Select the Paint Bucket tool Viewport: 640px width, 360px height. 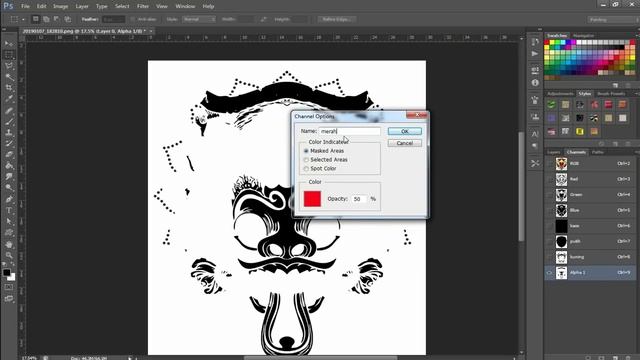pos(9,165)
